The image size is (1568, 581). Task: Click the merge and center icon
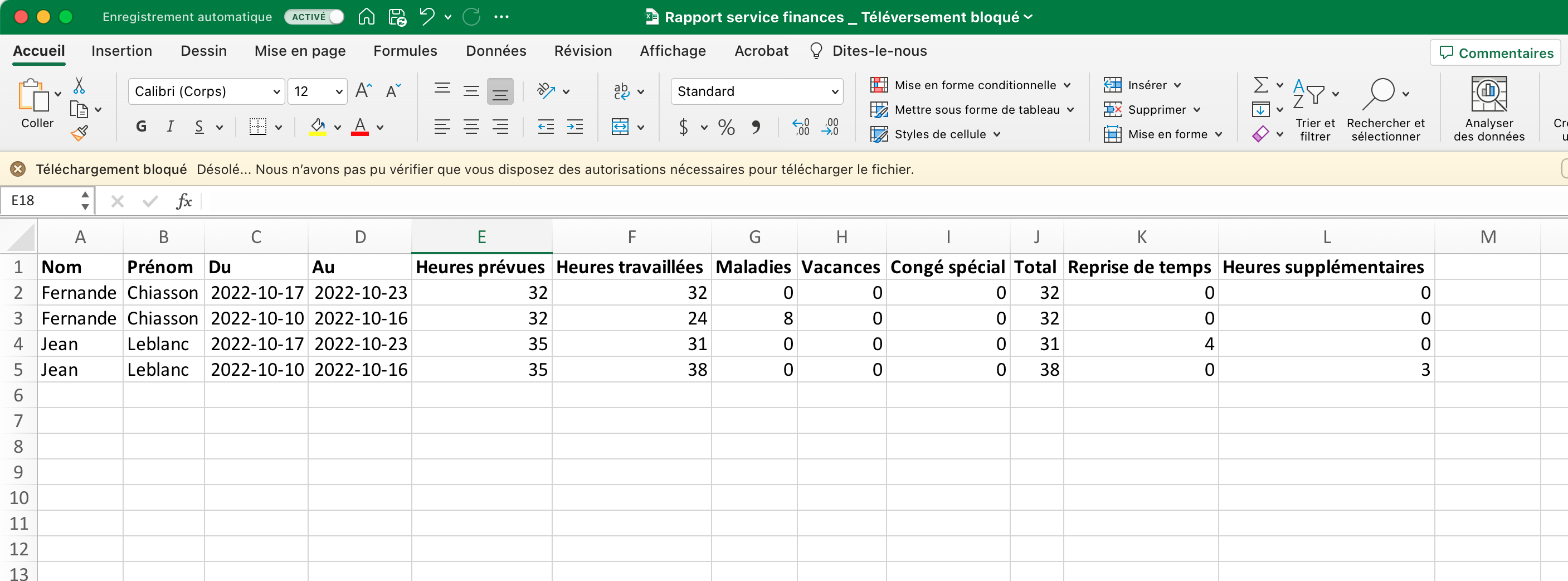point(620,127)
